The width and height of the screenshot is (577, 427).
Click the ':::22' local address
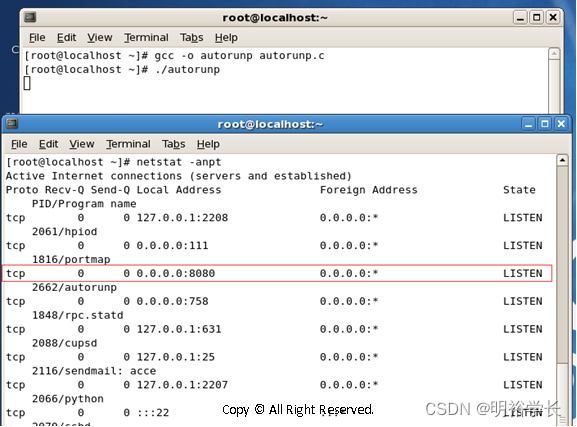(x=153, y=413)
